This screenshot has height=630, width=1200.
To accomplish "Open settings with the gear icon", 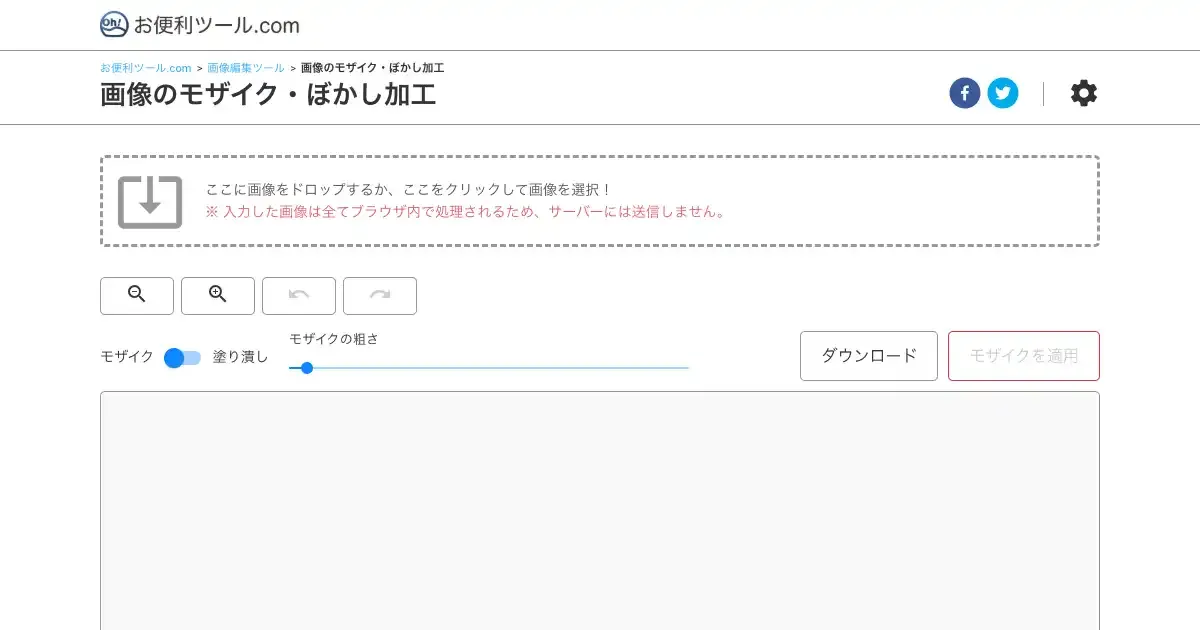I will (1083, 94).
